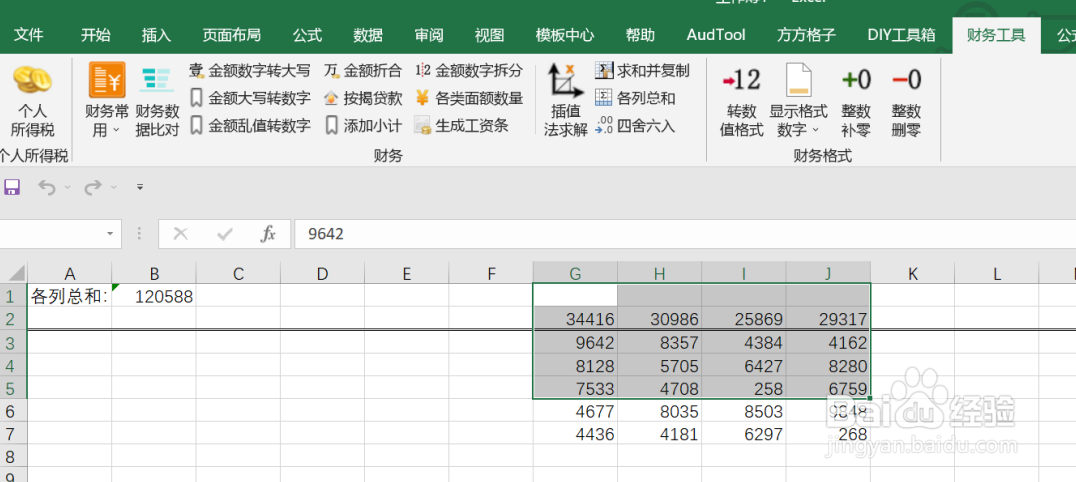Switch to the 开始 ribbon tab
Screen dimensions: 1076x482
(x=95, y=35)
